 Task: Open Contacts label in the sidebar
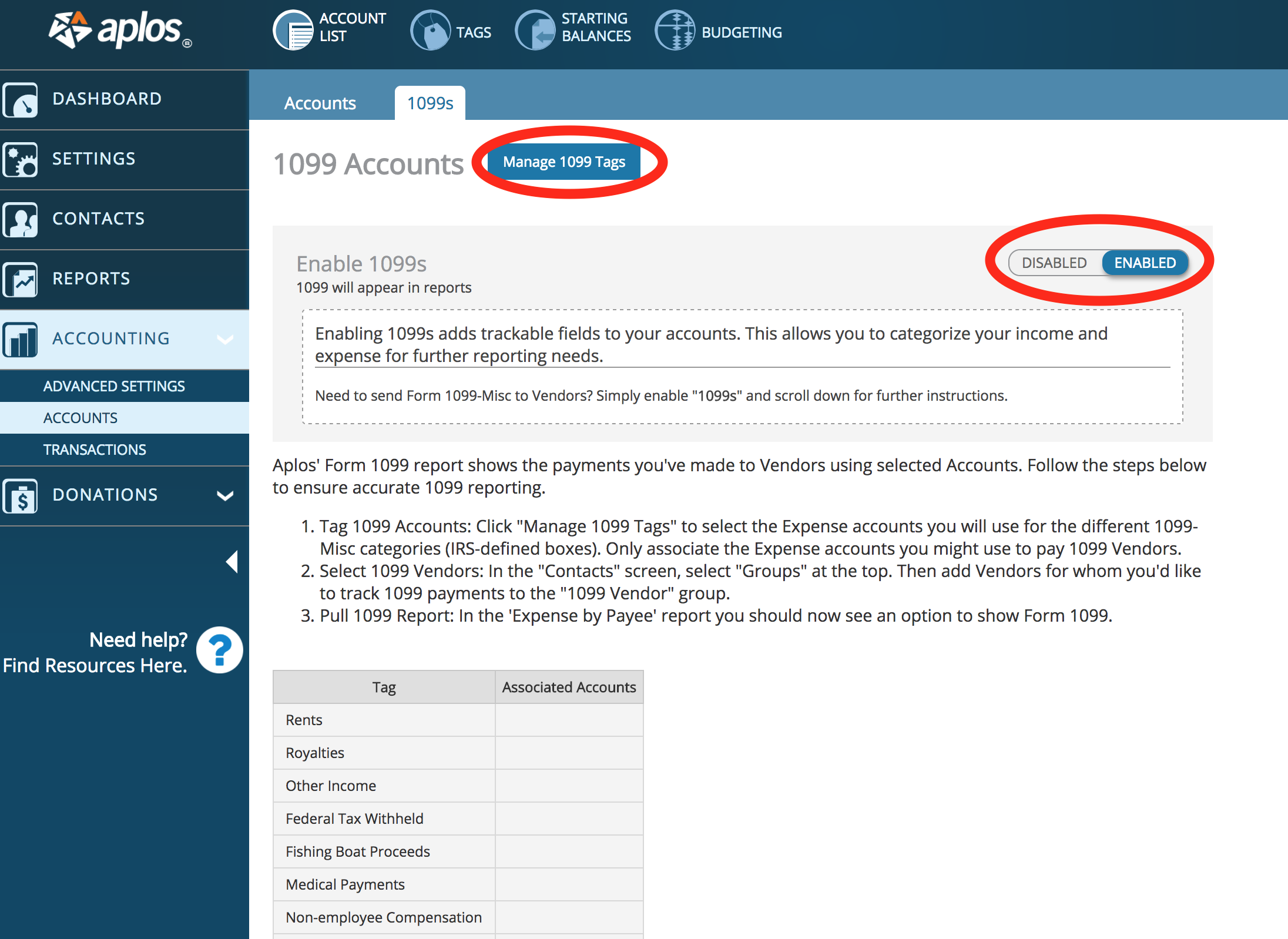pyautogui.click(x=99, y=219)
